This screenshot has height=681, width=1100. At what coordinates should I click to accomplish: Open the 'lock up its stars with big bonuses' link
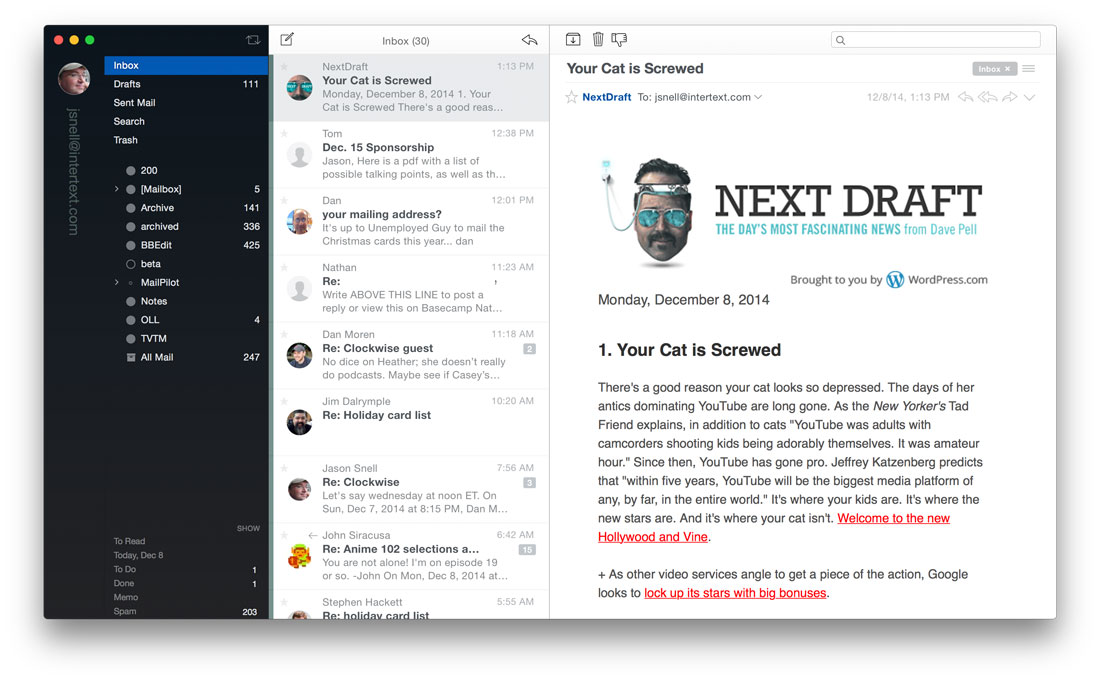pyautogui.click(x=735, y=593)
